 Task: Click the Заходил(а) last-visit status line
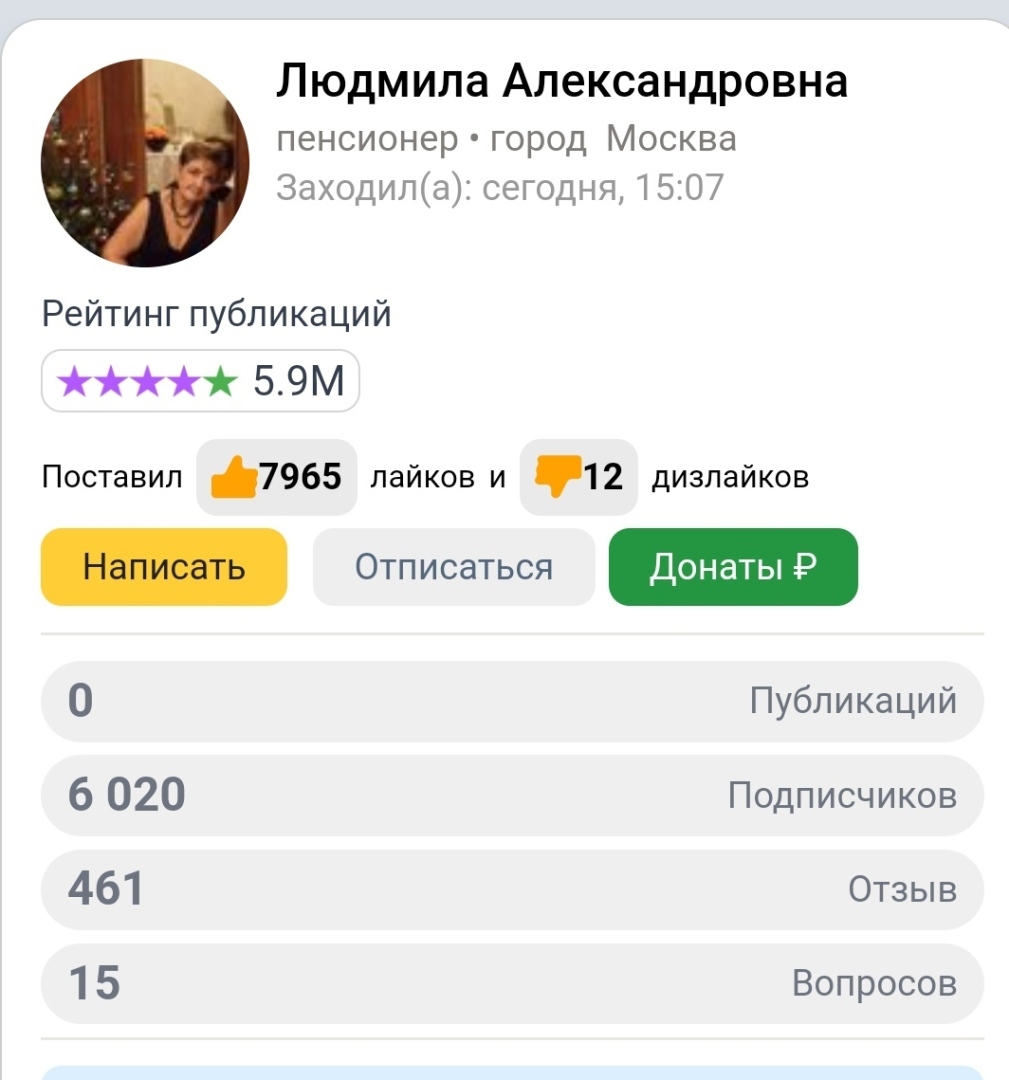[499, 187]
